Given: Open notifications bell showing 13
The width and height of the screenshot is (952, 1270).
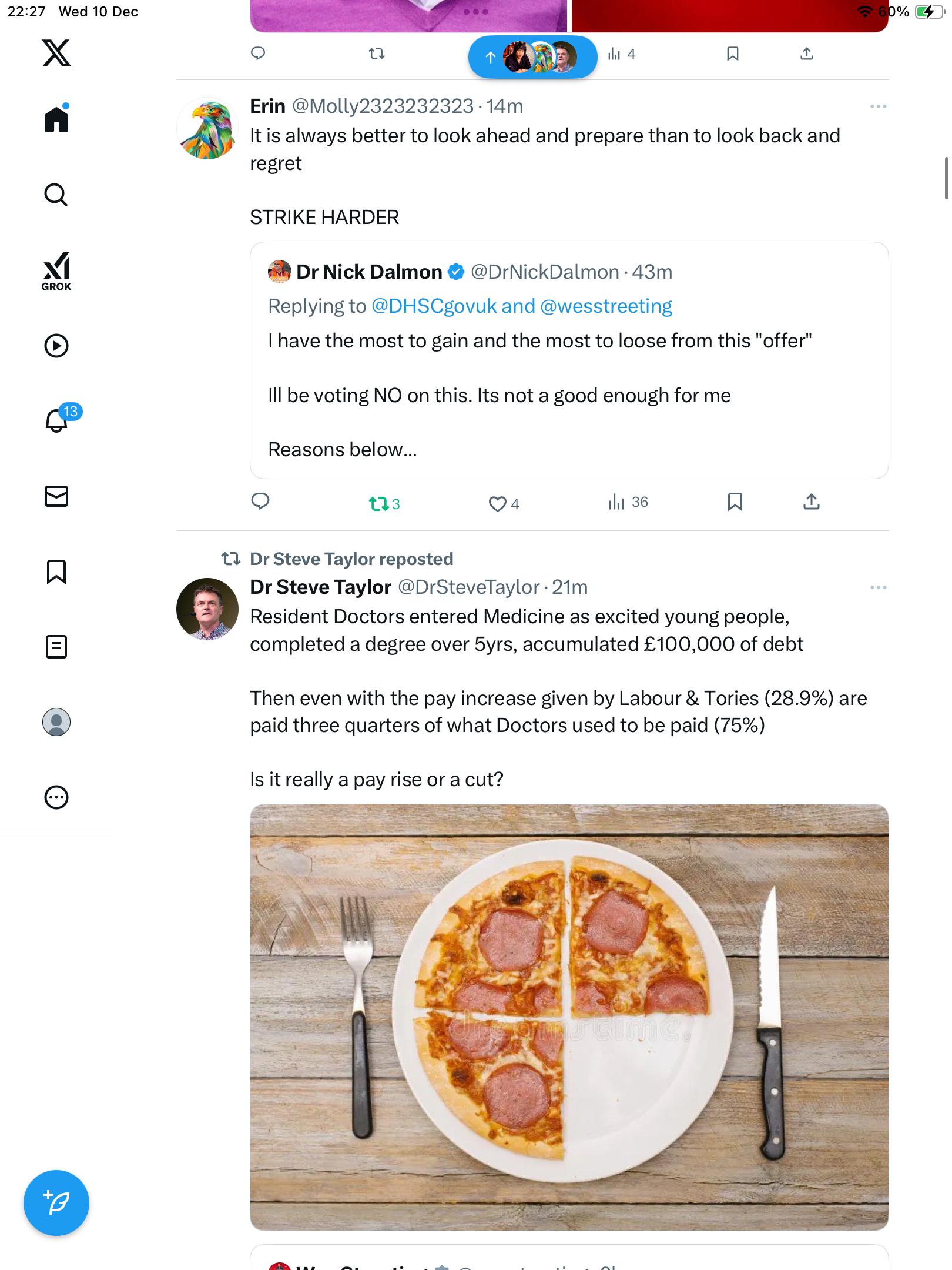Looking at the screenshot, I should [x=58, y=420].
